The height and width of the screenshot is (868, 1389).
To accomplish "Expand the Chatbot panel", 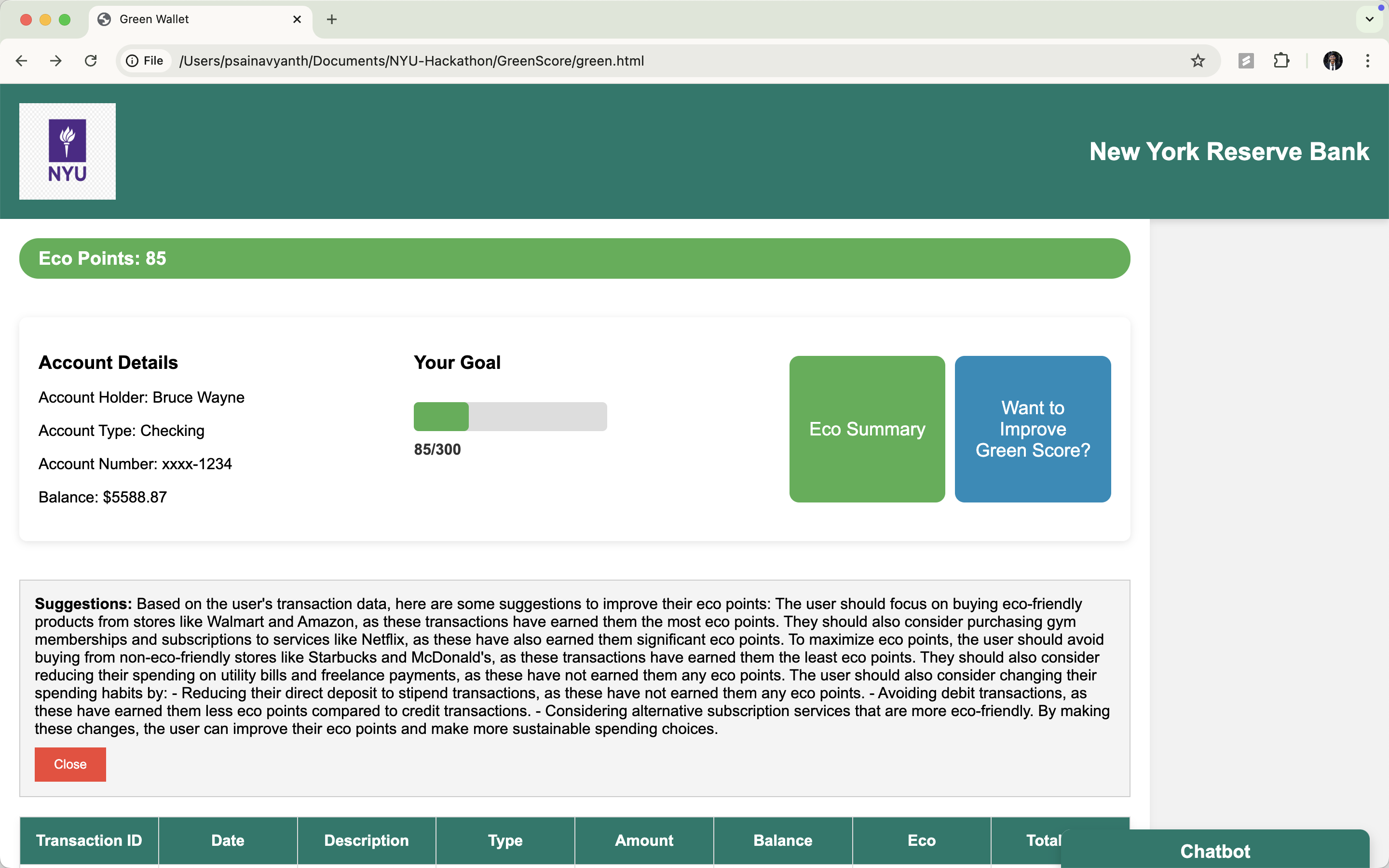I will (x=1214, y=850).
